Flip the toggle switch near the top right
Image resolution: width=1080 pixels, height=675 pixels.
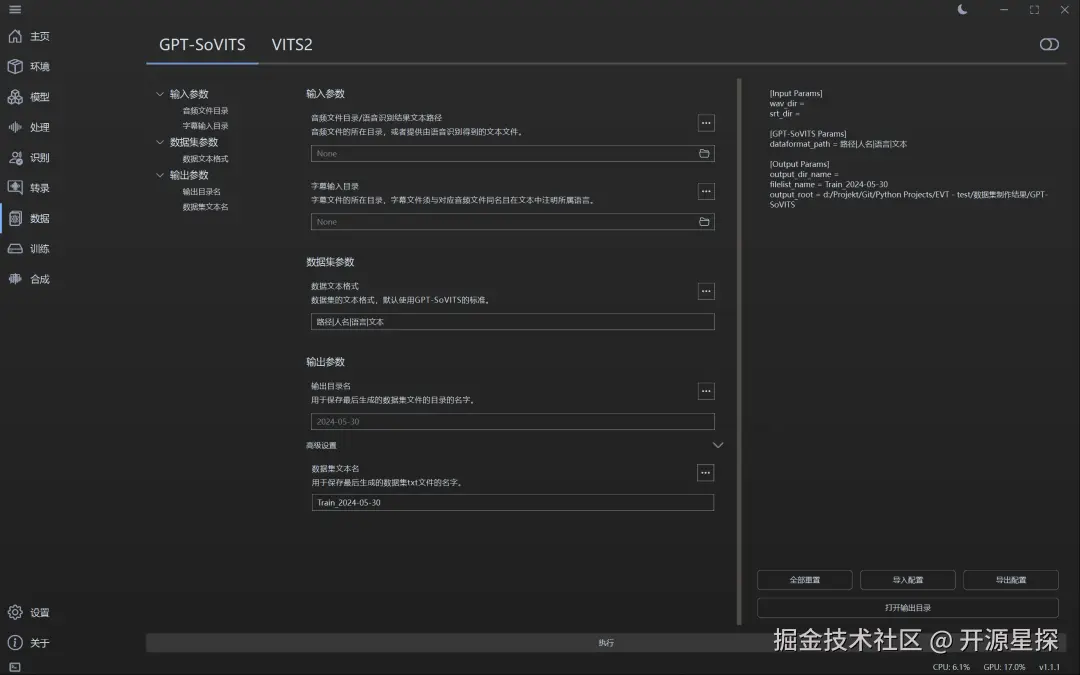(1048, 44)
